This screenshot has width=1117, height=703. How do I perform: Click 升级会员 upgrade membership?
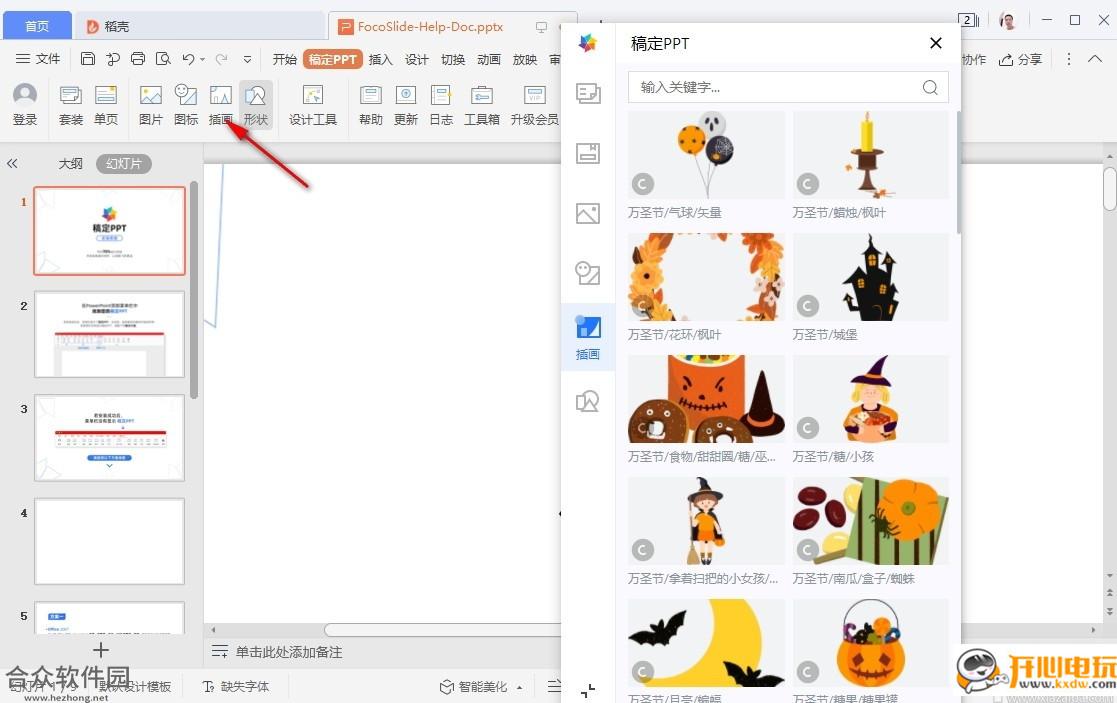[534, 104]
